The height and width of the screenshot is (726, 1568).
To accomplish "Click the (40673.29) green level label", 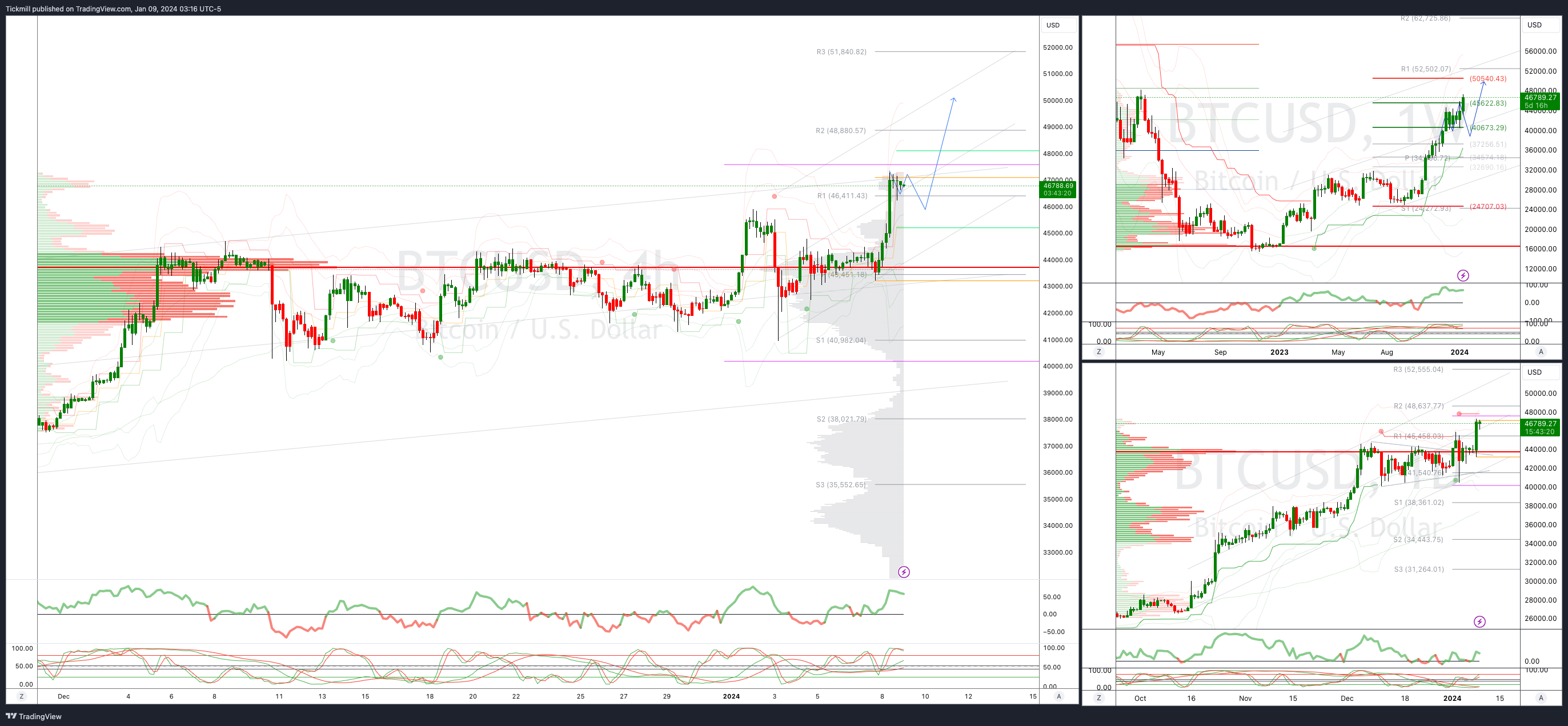I will click(1488, 128).
